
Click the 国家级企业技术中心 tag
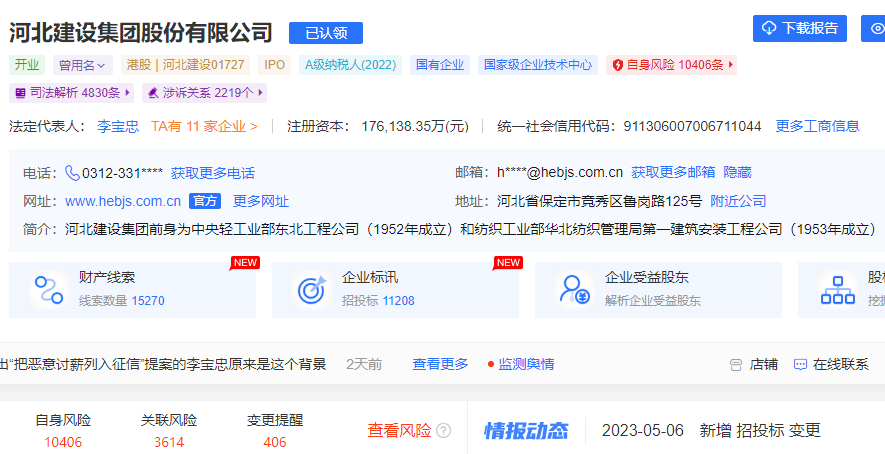(538, 65)
